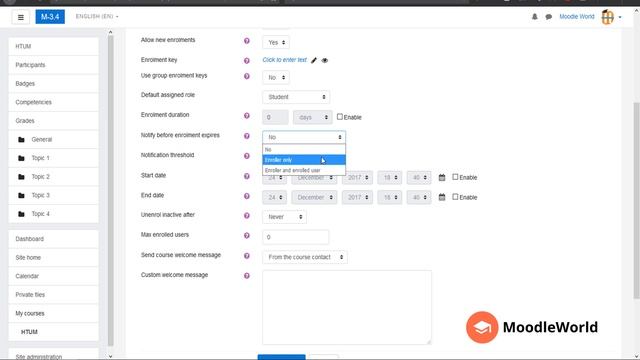
Task: Open Badges in the sidebar
Action: pyautogui.click(x=53, y=84)
